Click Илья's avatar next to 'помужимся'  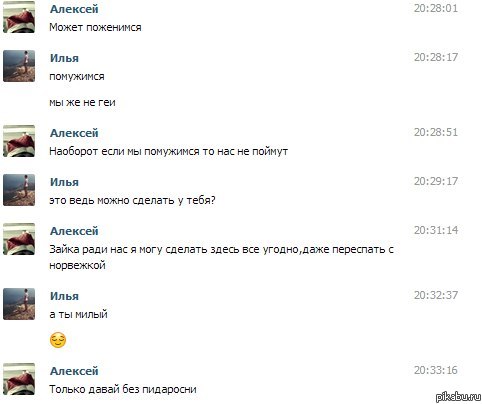pos(19,66)
